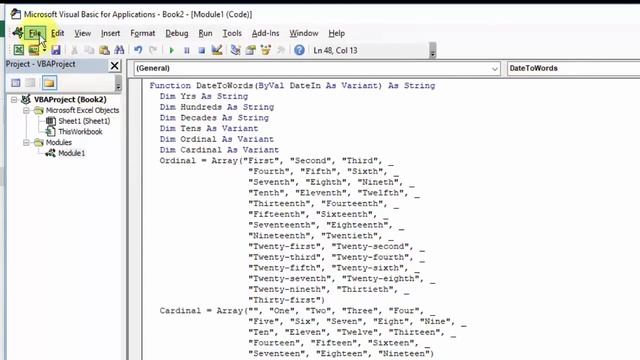Click the Dim Decades As String line
This screenshot has width=640, height=360.
point(214,118)
